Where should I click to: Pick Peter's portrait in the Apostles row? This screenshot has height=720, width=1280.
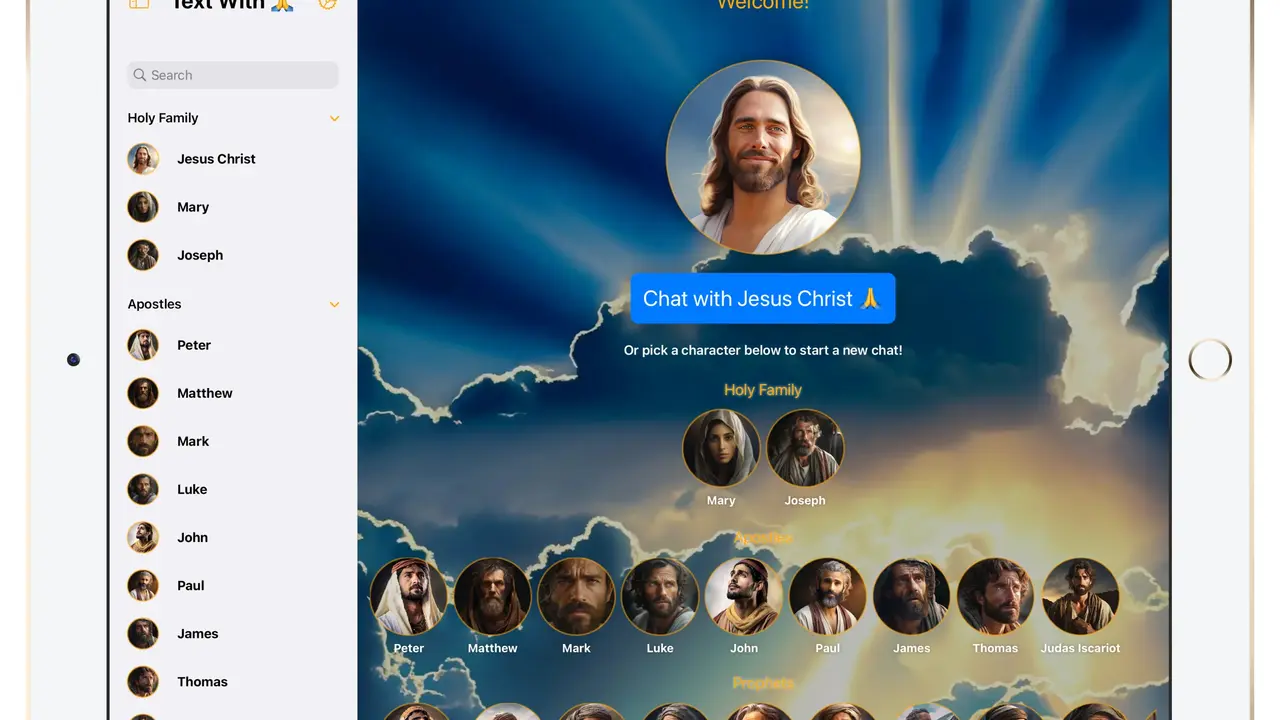(409, 596)
